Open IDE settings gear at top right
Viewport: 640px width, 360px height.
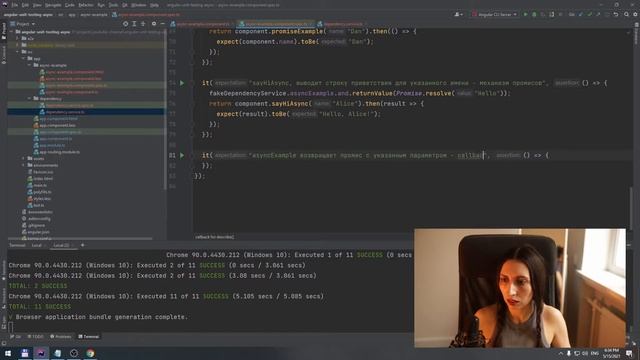pyautogui.click(x=635, y=14)
